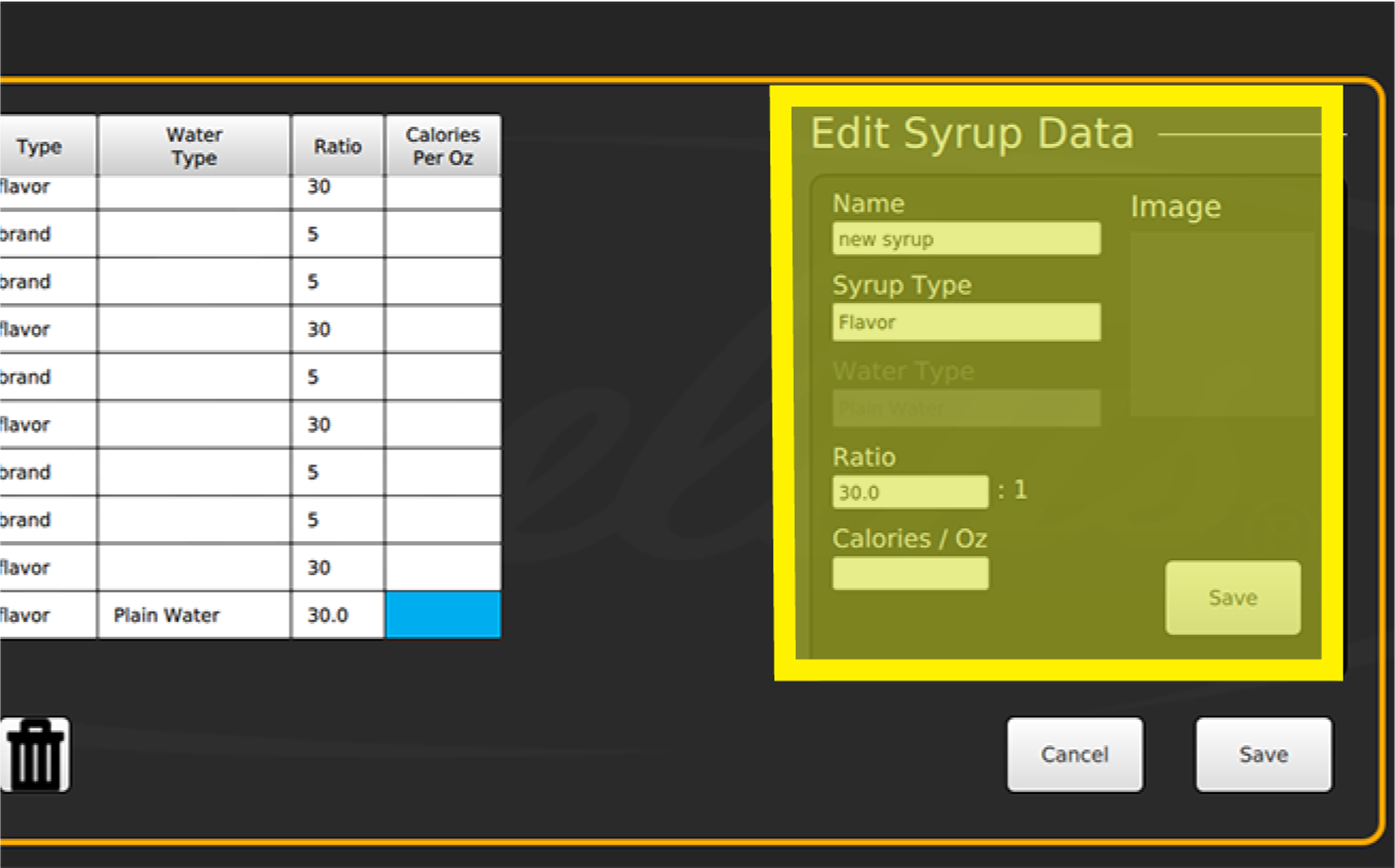Sort by Ratio column header
Screen dimensions: 1395x868
point(337,146)
